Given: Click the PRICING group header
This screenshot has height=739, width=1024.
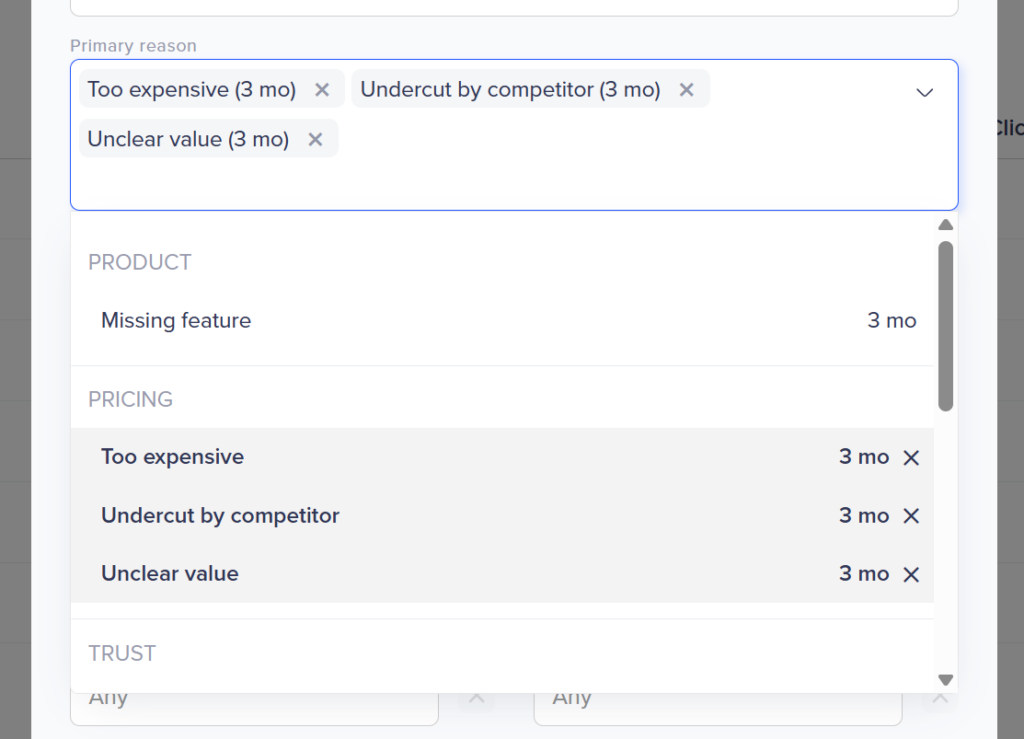Looking at the screenshot, I should (131, 400).
